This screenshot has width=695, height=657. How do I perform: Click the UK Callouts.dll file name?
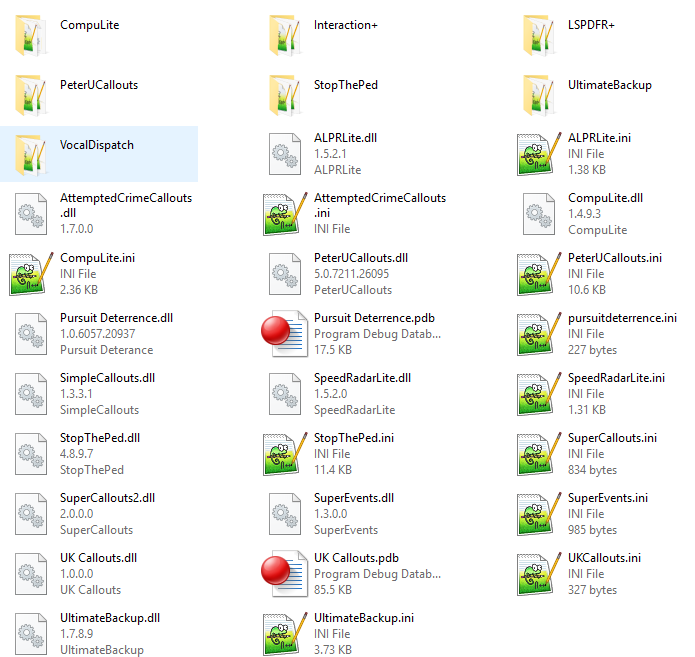tap(98, 558)
